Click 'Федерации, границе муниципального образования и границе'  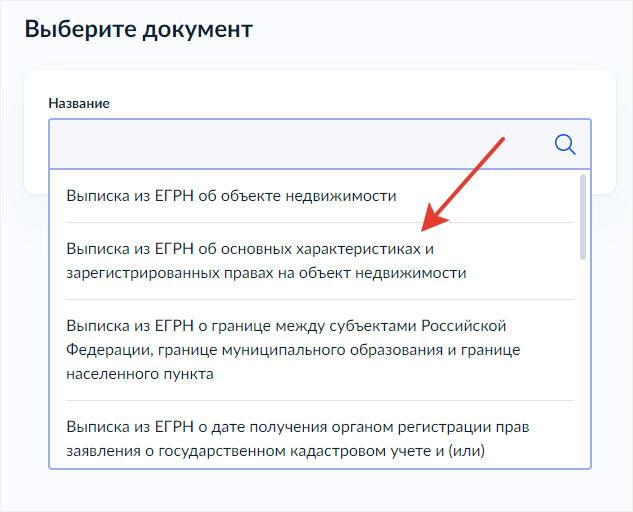[293, 350]
